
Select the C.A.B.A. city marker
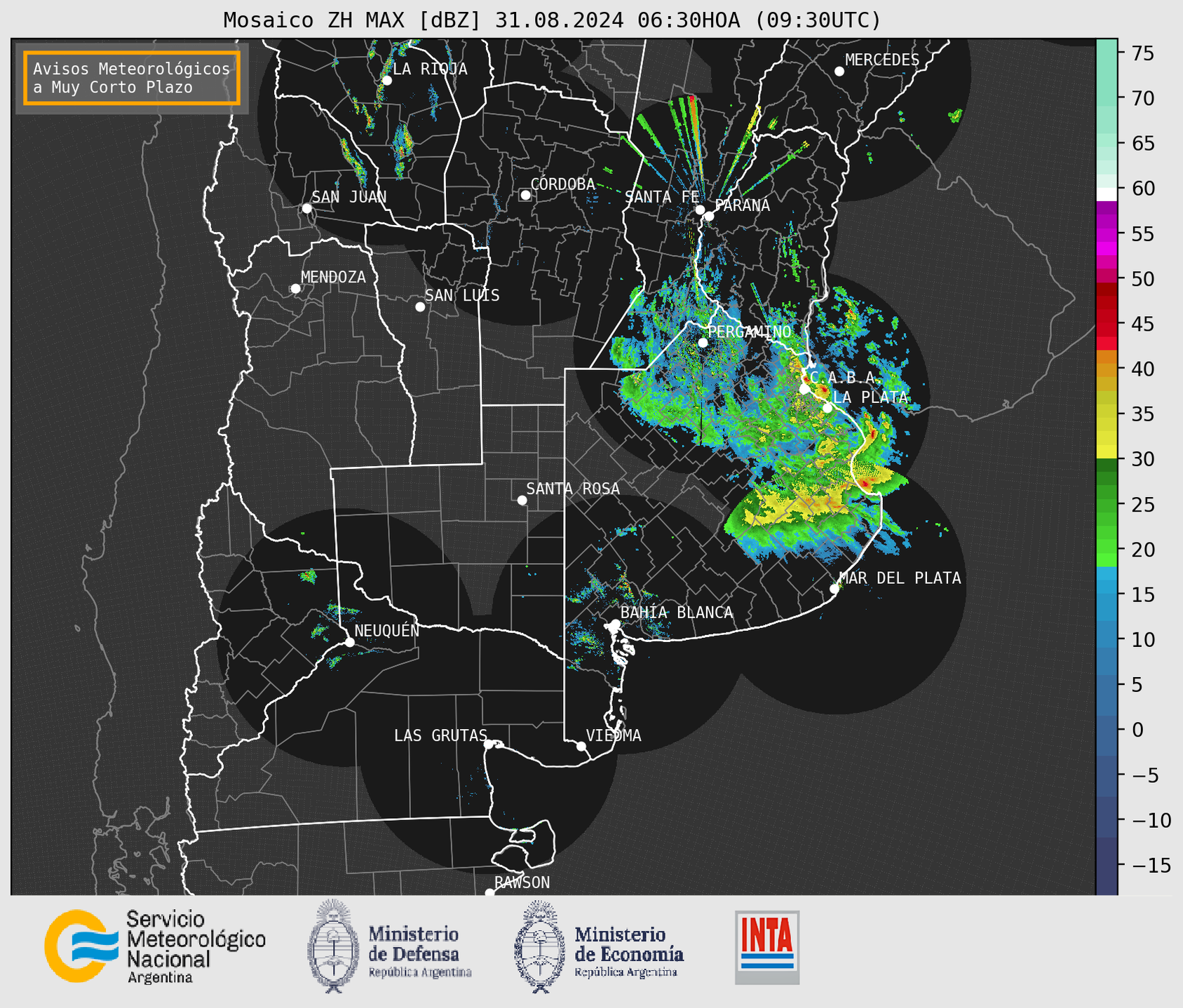point(804,389)
